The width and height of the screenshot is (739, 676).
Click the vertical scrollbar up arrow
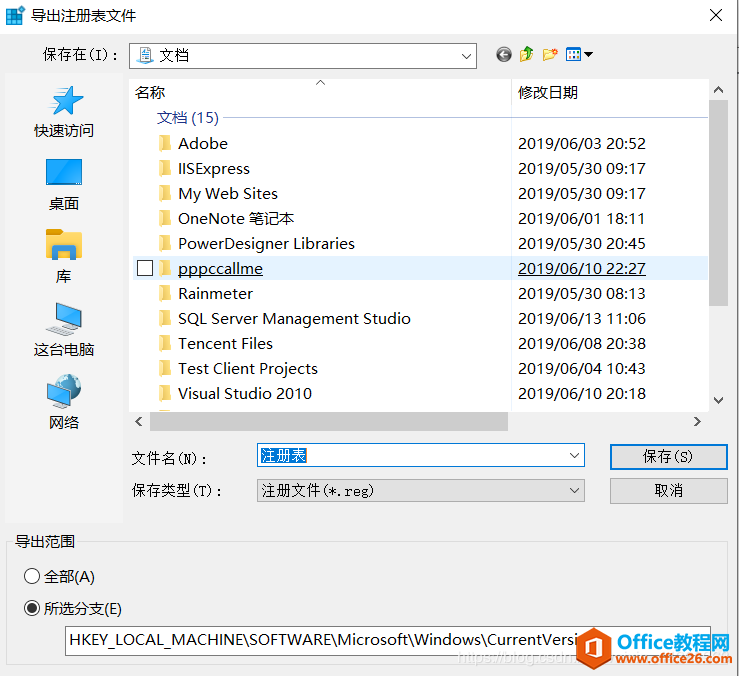[718, 90]
